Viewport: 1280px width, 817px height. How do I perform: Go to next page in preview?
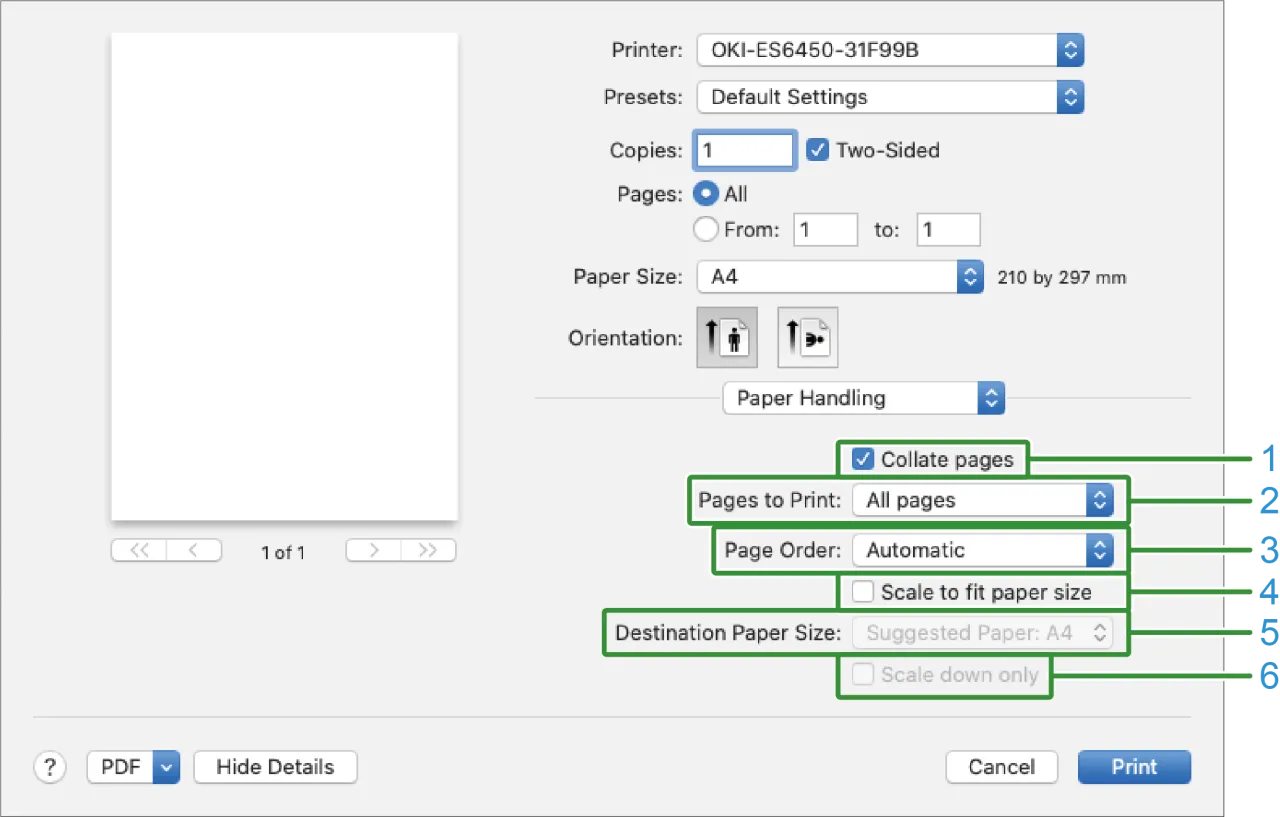click(373, 551)
